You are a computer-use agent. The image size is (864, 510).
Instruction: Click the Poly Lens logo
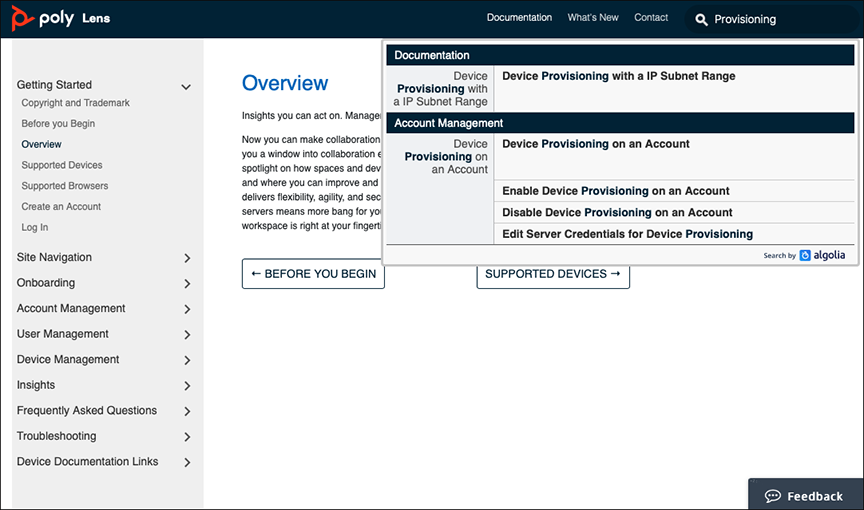[x=62, y=19]
